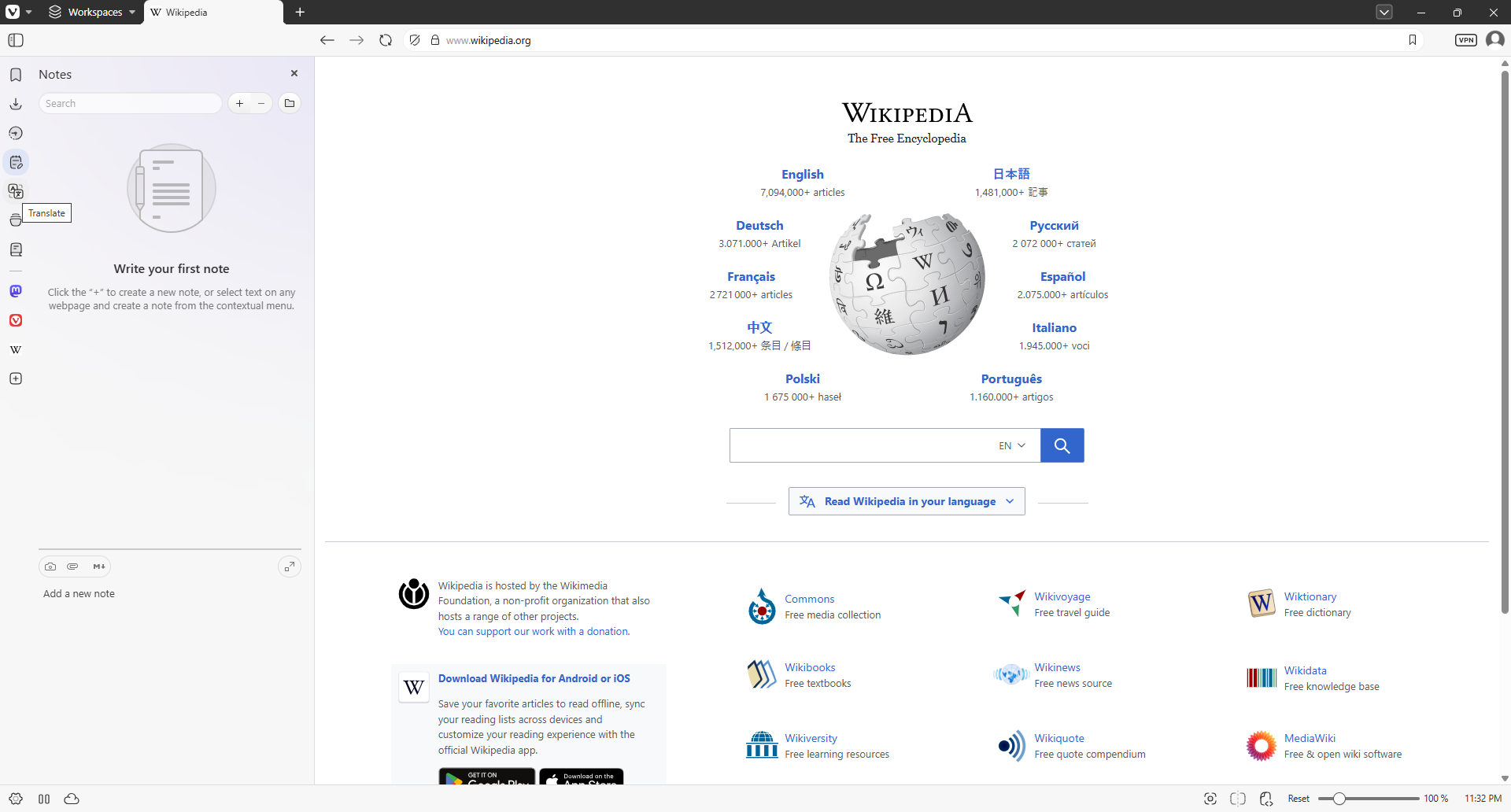Image resolution: width=1511 pixels, height=812 pixels.
Task: Open Français Wikipedia
Action: (x=751, y=276)
